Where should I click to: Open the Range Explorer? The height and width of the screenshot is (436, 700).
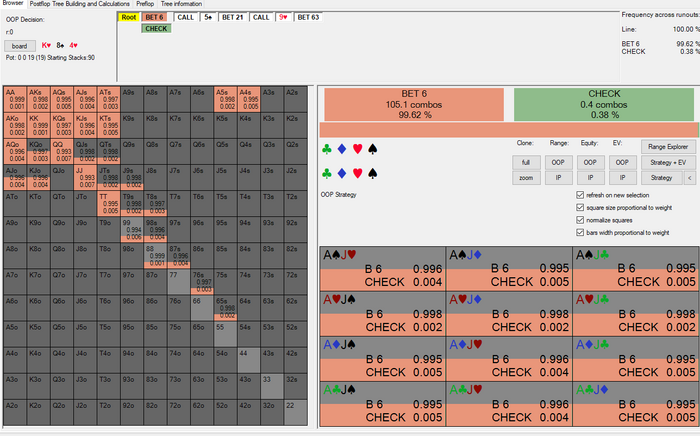point(669,146)
